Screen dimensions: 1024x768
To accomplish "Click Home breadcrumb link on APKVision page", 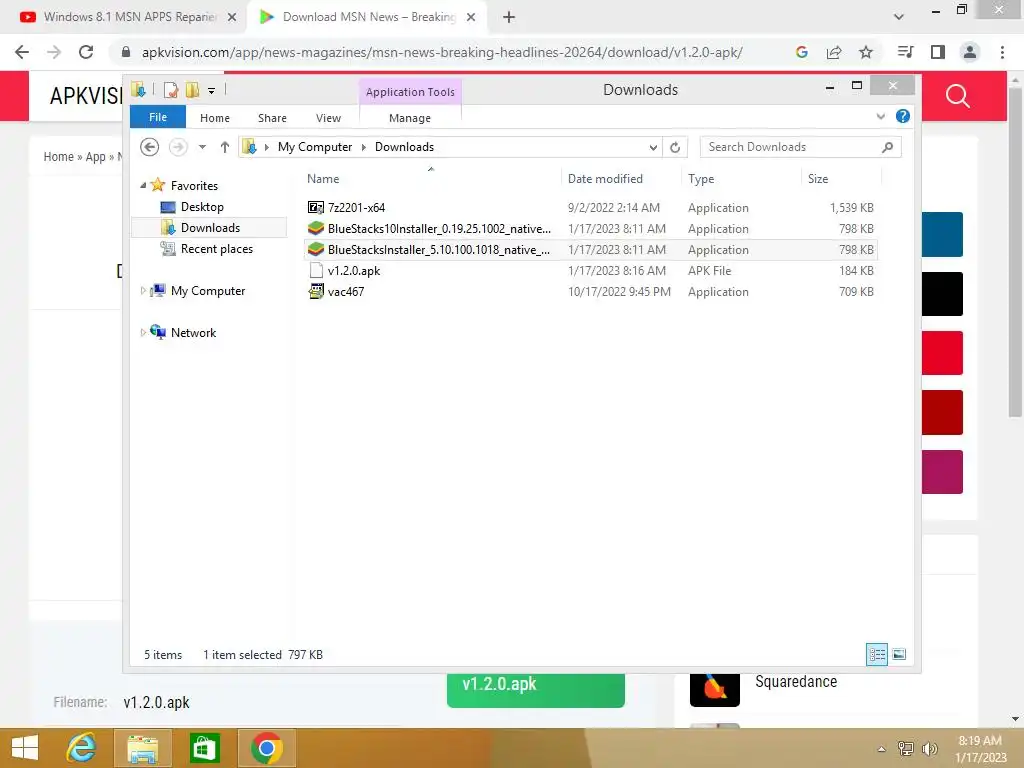I will click(58, 157).
